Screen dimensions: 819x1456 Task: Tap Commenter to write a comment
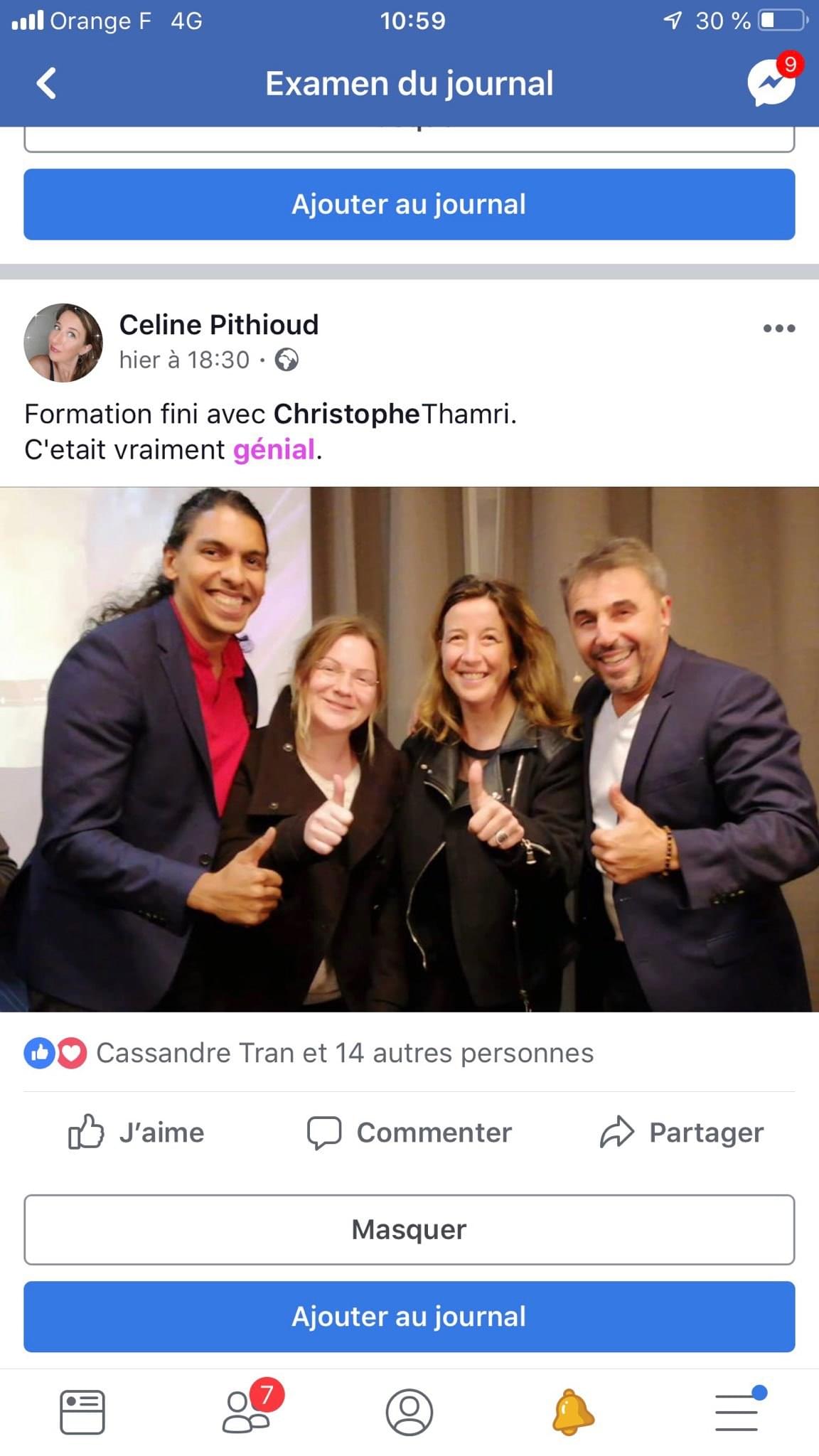pyautogui.click(x=409, y=1132)
